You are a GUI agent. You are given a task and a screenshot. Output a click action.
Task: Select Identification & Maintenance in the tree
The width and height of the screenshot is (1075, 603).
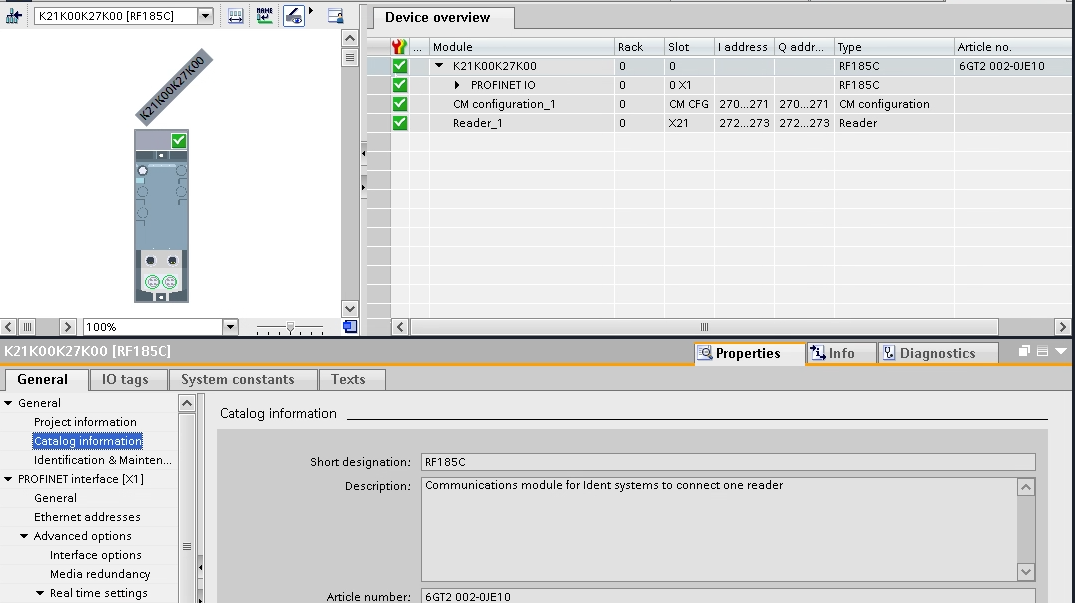(x=103, y=460)
